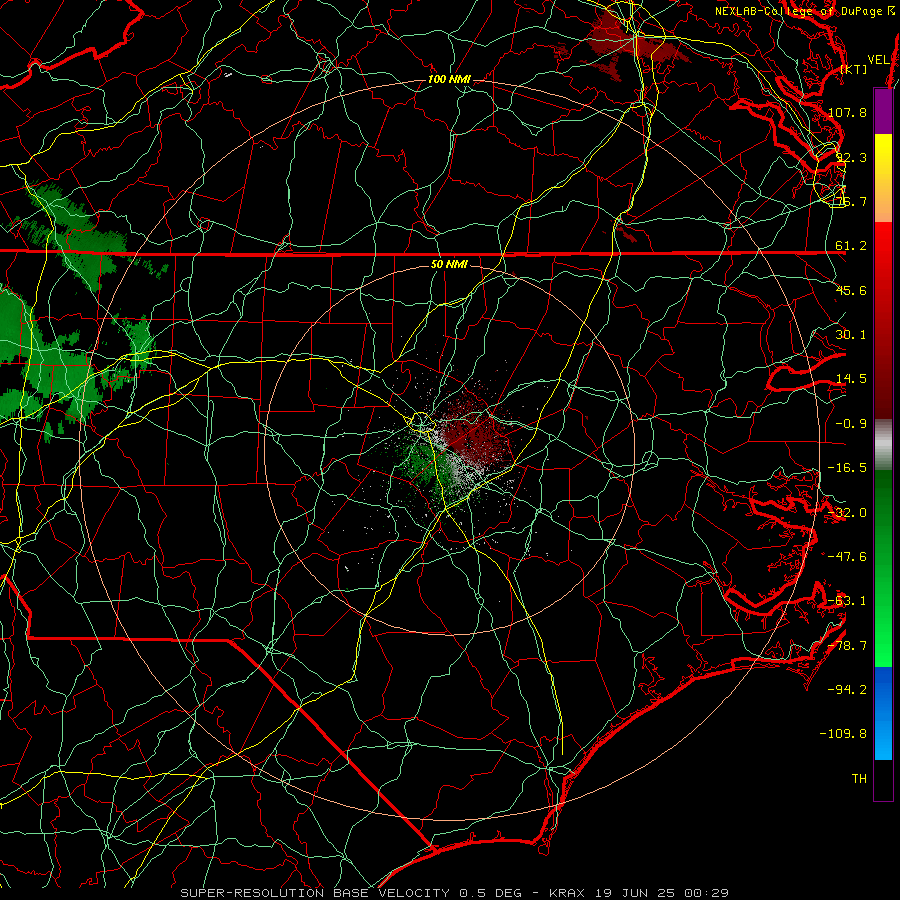Click the -47.6 legend value
Image resolution: width=900 pixels, height=900 pixels.
tap(847, 557)
